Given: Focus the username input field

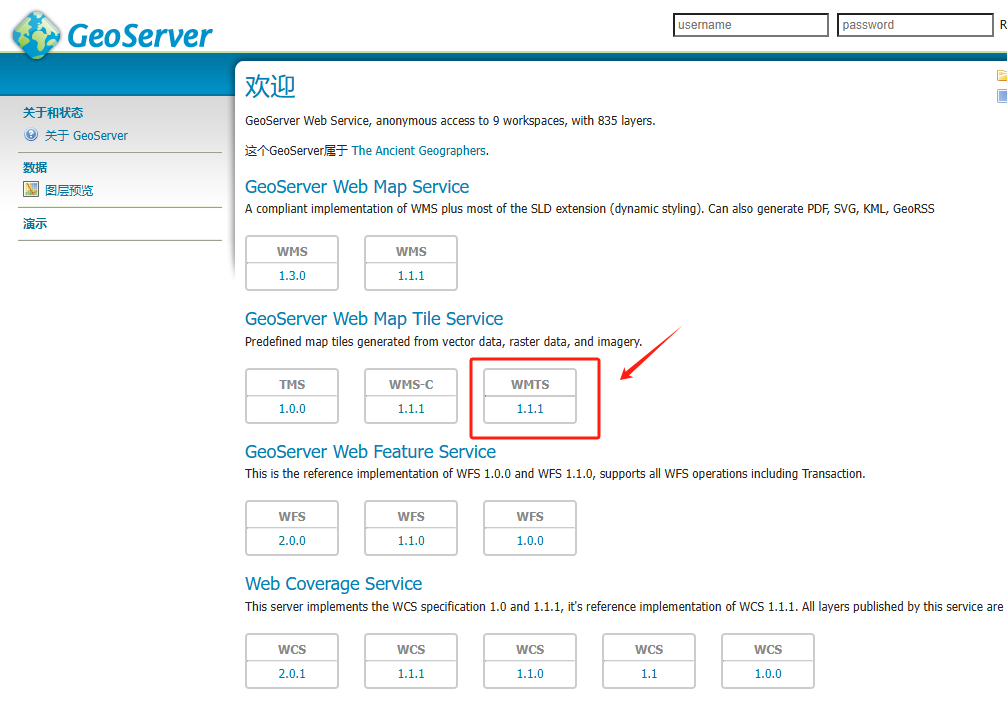Looking at the screenshot, I should pos(751,25).
